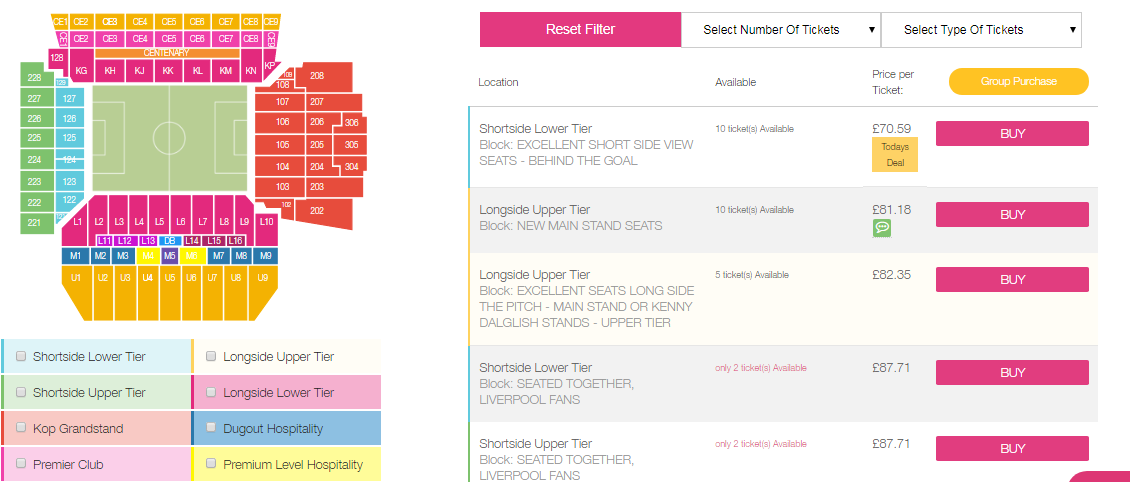Pick yellow block M4 on the map

tap(148, 256)
